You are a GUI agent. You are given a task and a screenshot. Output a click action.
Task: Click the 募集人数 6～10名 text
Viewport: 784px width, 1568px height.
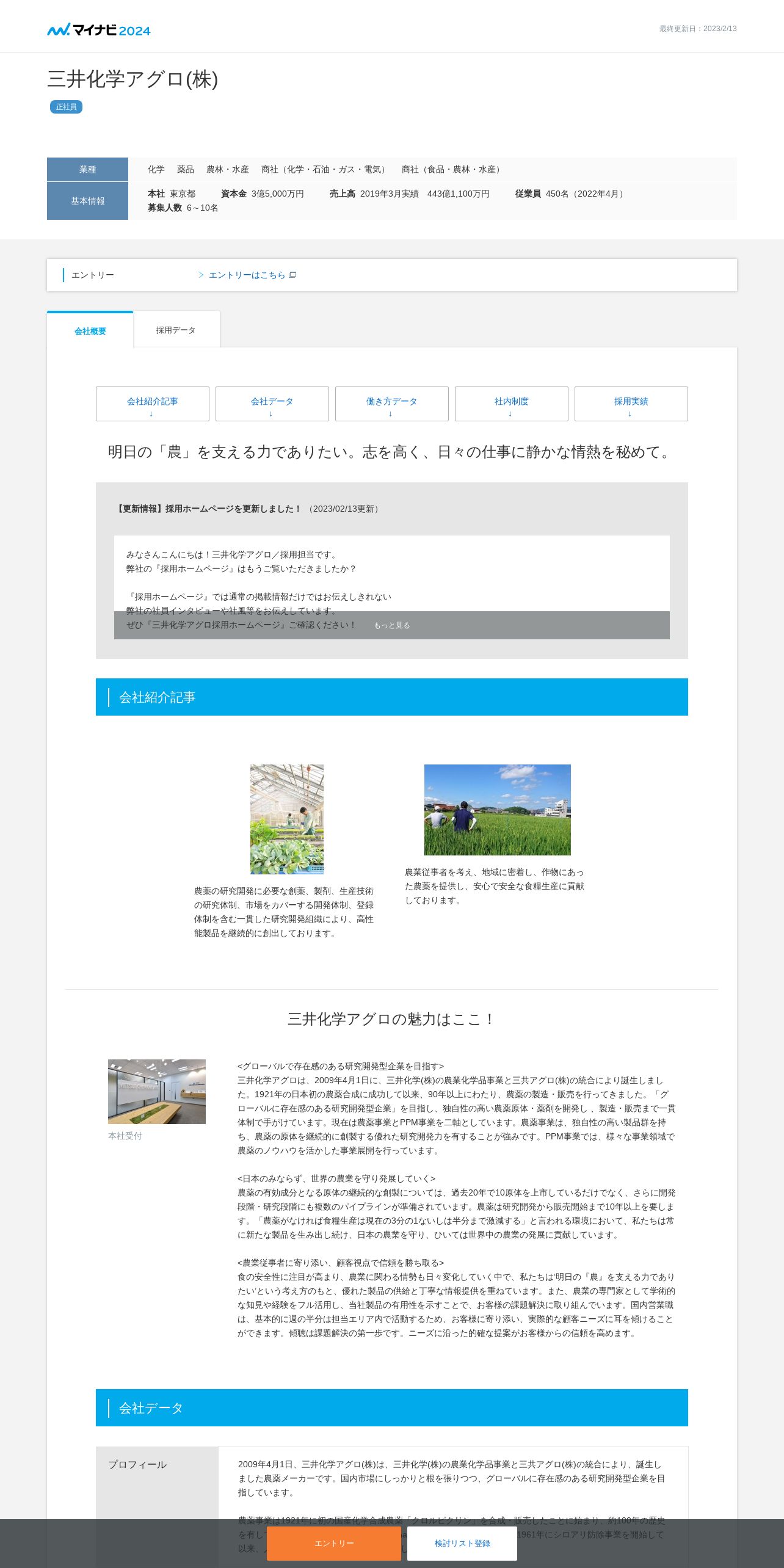point(183,208)
